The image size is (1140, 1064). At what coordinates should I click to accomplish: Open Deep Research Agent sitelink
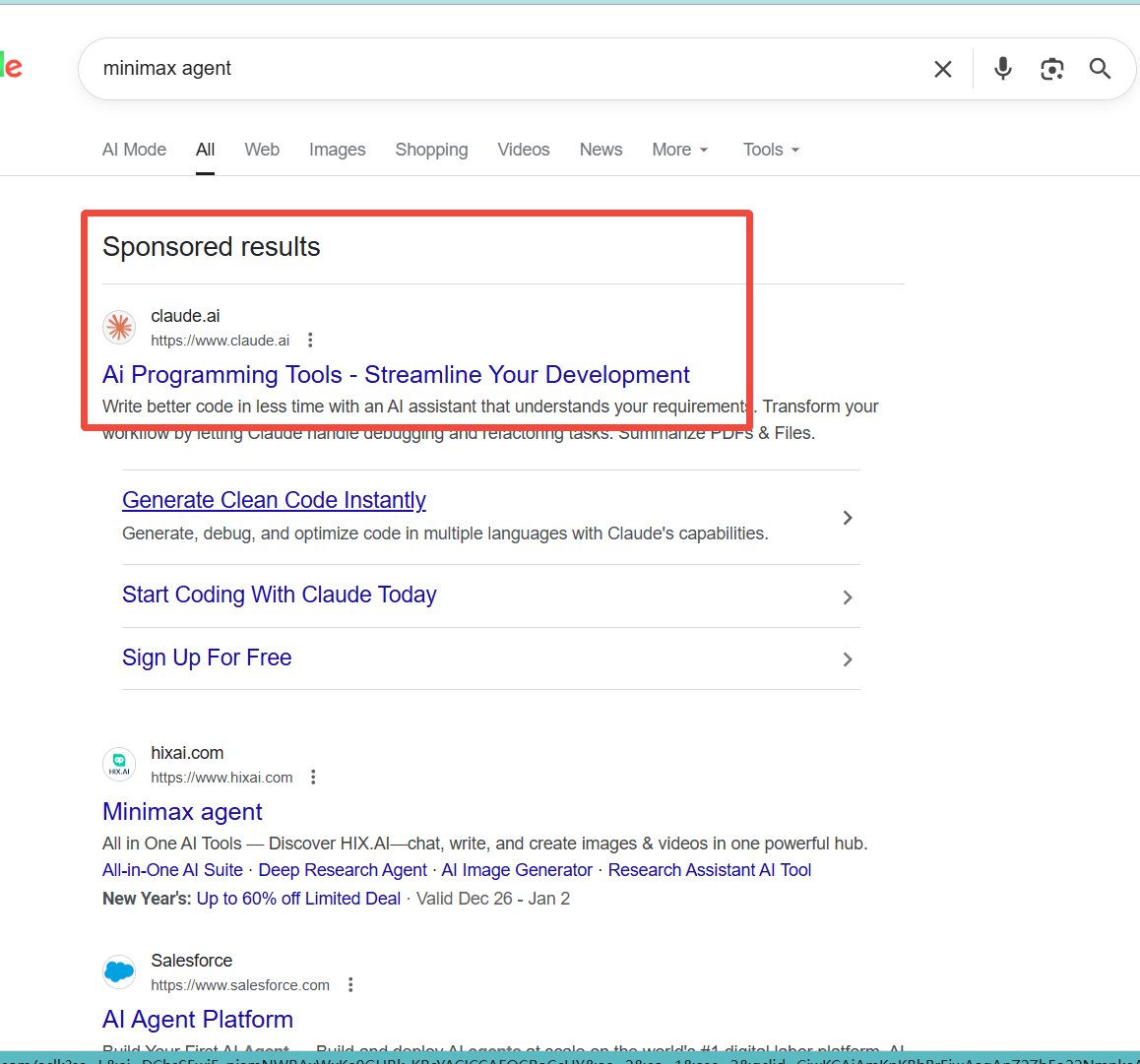343,871
